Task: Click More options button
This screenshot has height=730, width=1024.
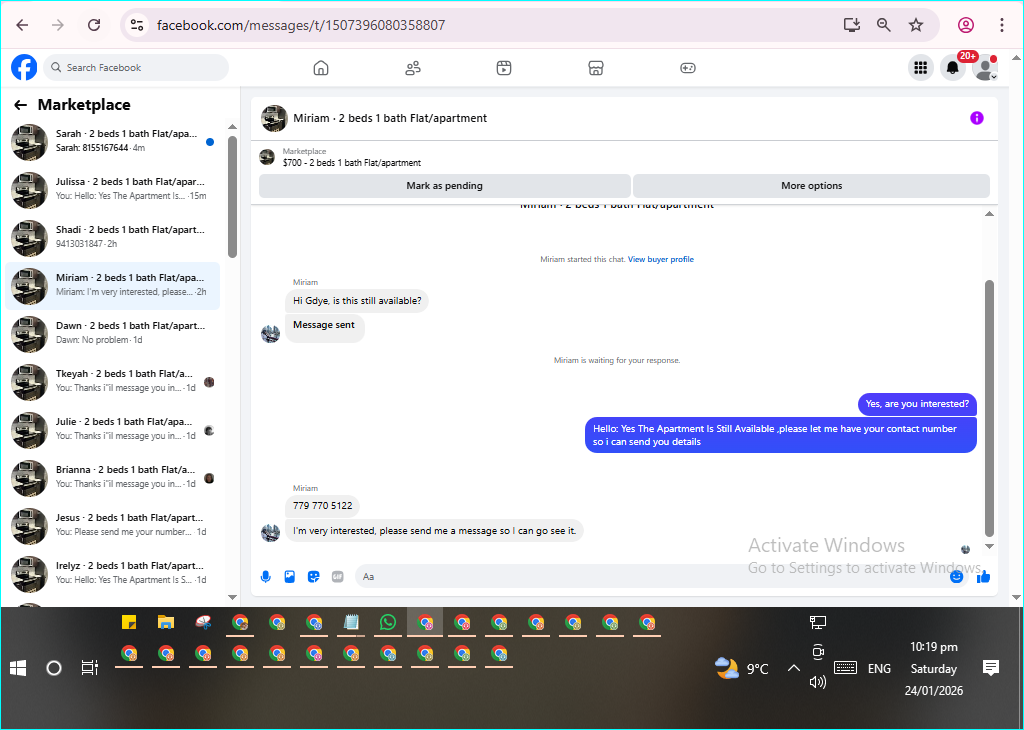Action: click(x=811, y=185)
